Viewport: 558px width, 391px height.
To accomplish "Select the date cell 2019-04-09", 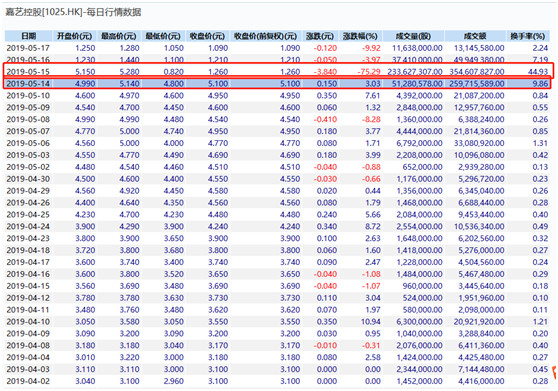I will (x=28, y=334).
